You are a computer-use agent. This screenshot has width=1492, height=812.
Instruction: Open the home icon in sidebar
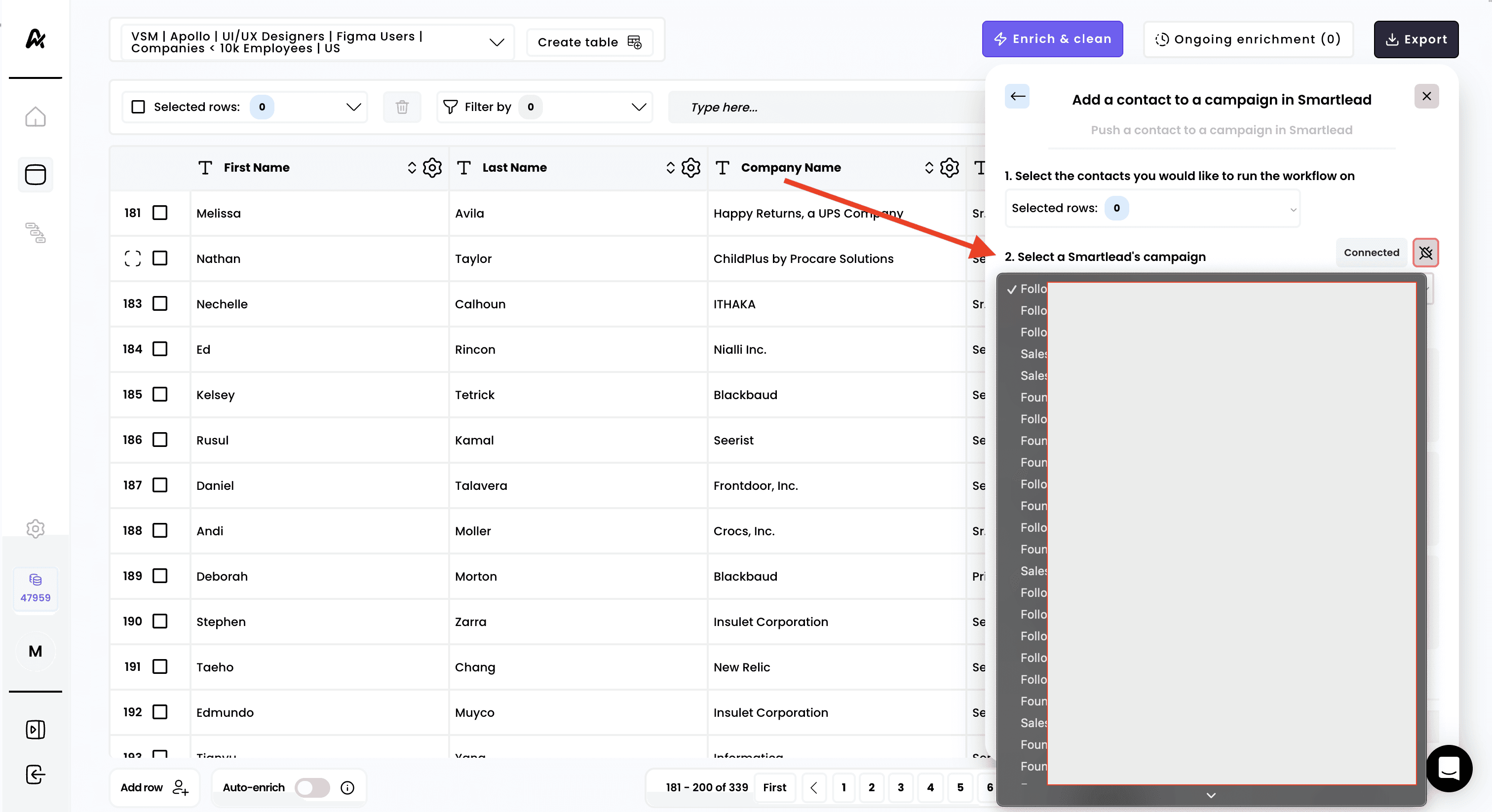[36, 117]
